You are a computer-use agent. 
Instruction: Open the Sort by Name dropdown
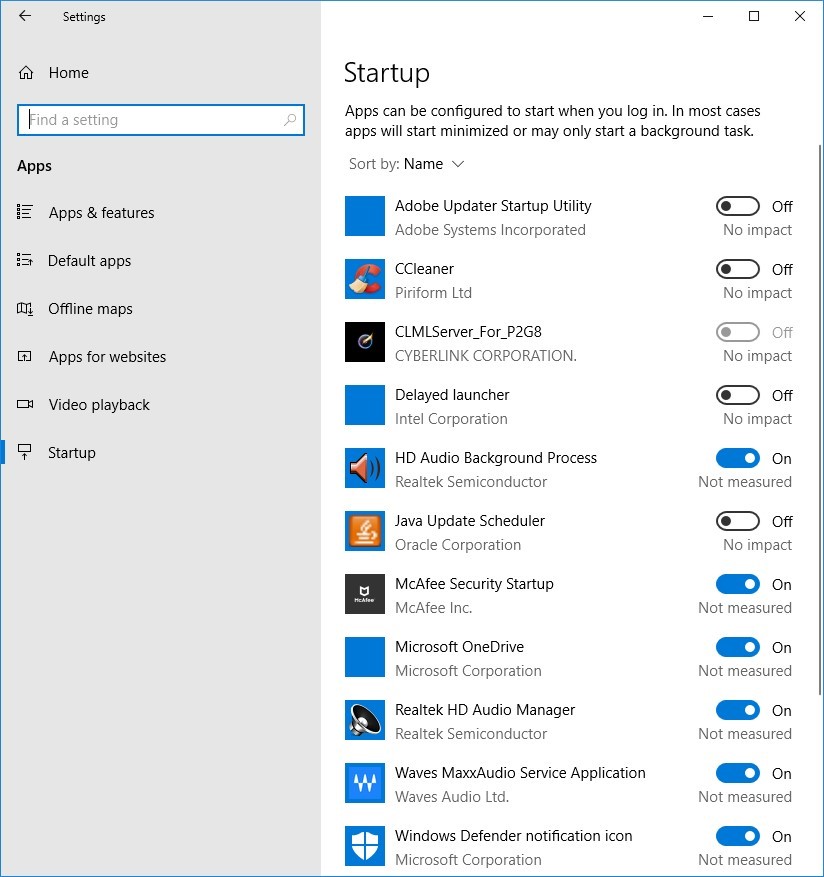coord(407,164)
